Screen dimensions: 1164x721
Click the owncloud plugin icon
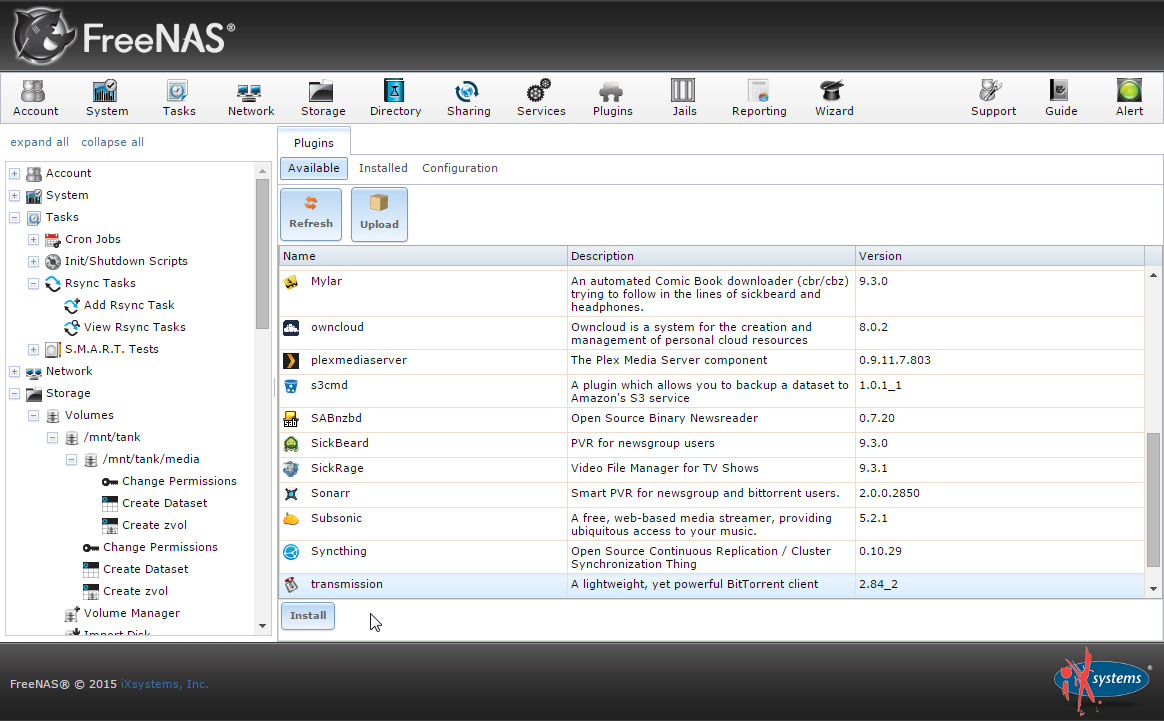click(x=291, y=327)
